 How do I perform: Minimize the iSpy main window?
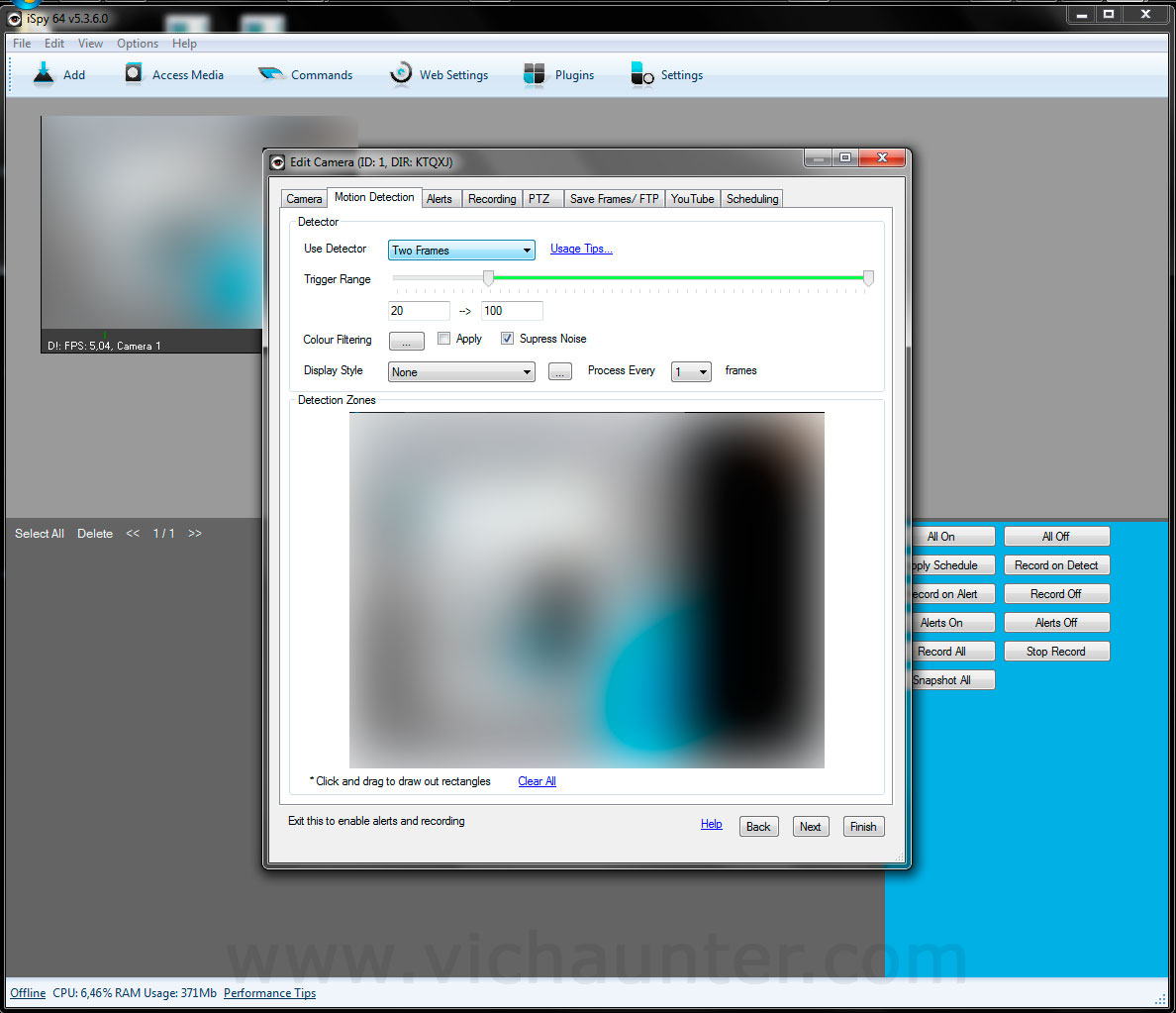1082,14
